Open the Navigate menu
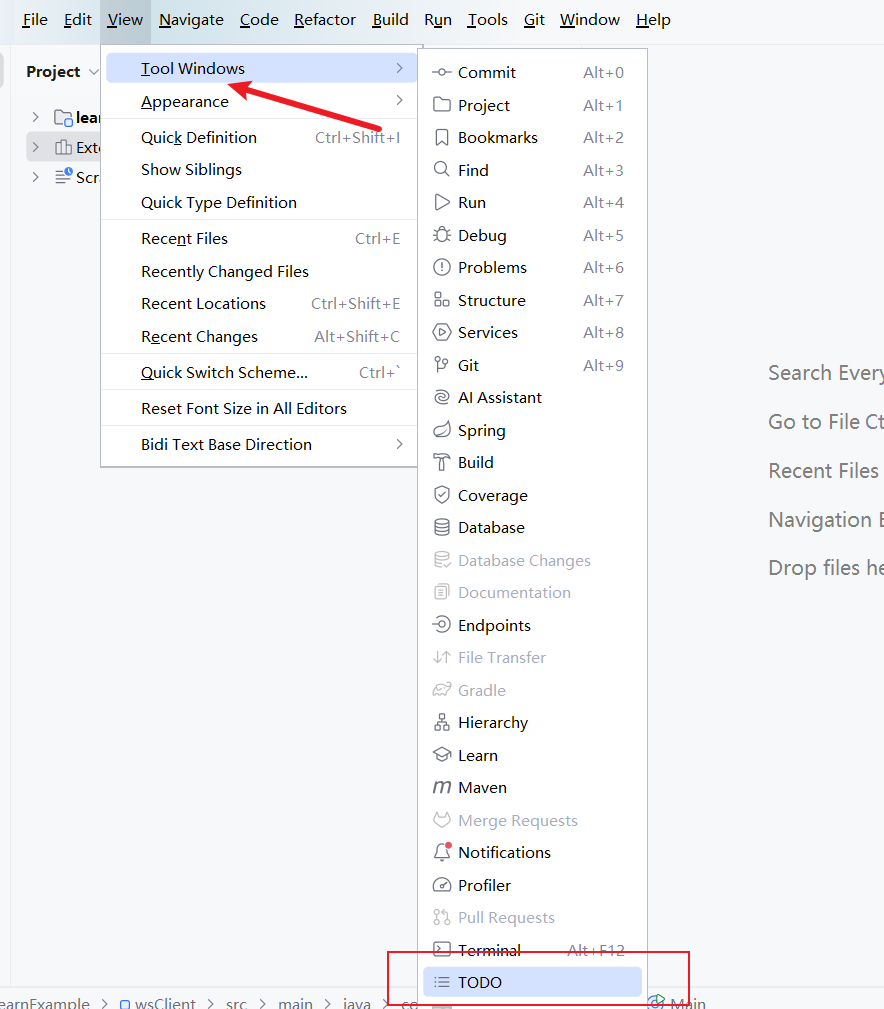 pyautogui.click(x=191, y=20)
